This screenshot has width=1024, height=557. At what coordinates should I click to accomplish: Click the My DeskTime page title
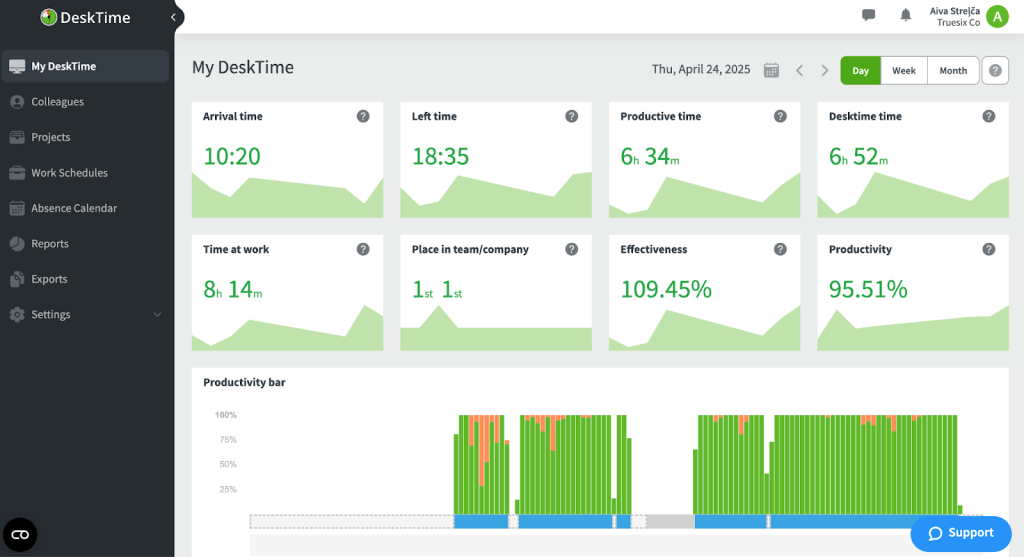click(243, 67)
